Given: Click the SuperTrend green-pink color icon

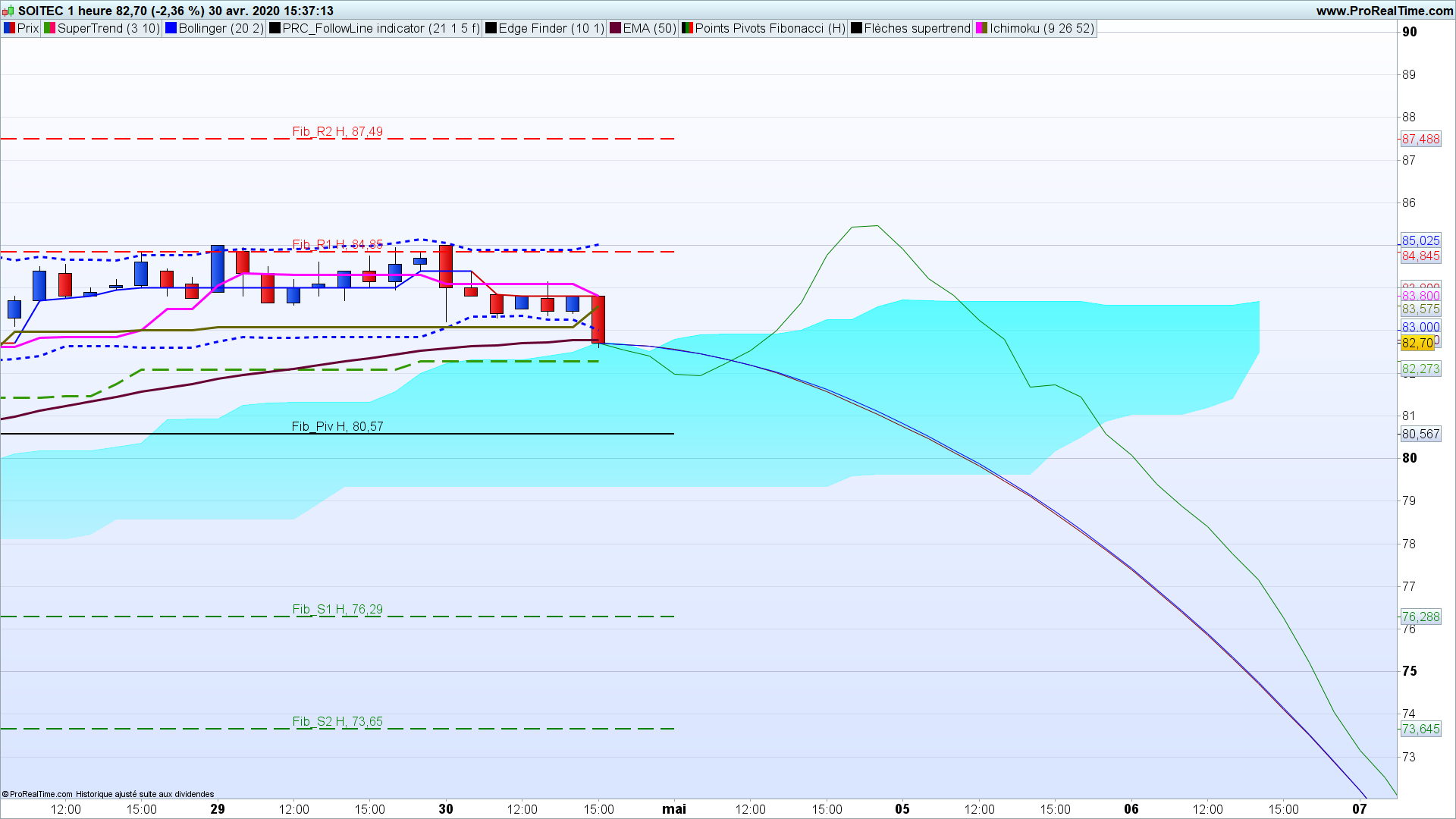Looking at the screenshot, I should tap(49, 28).
